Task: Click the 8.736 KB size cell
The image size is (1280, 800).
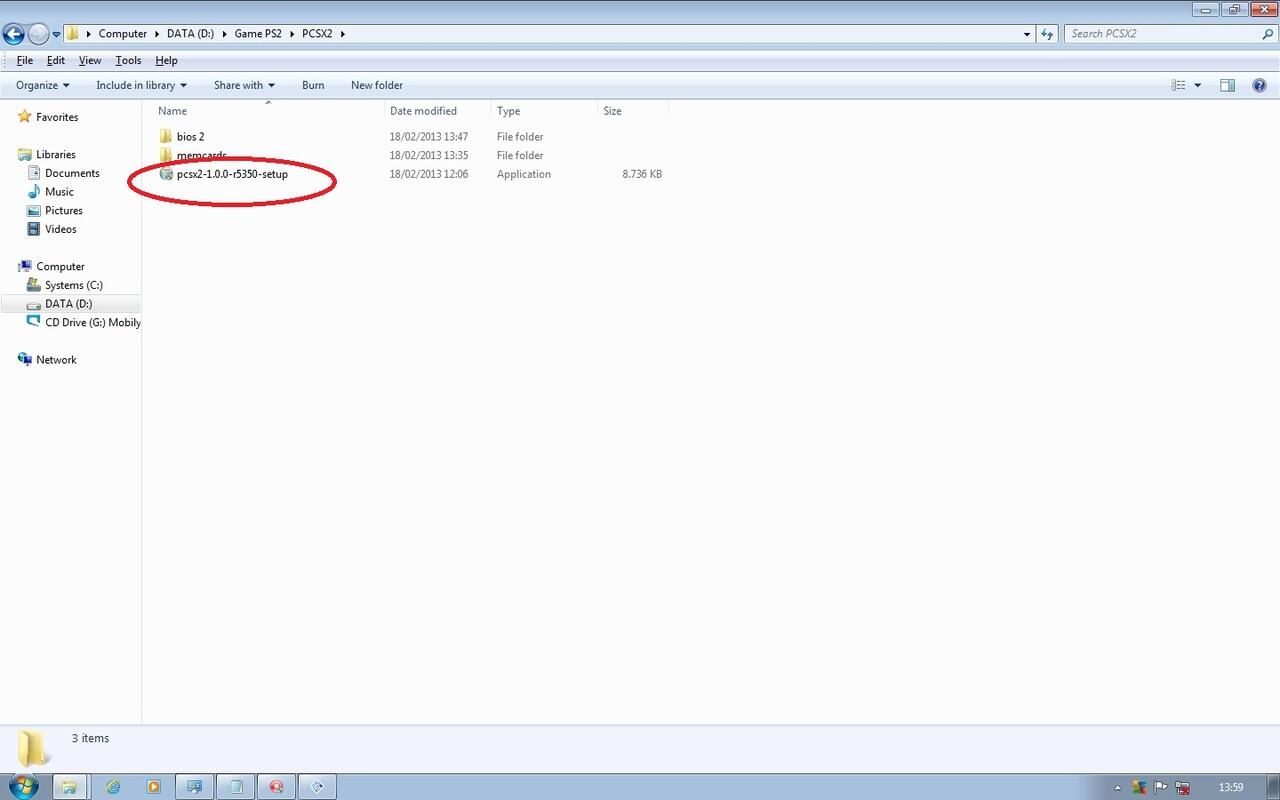Action: [641, 174]
